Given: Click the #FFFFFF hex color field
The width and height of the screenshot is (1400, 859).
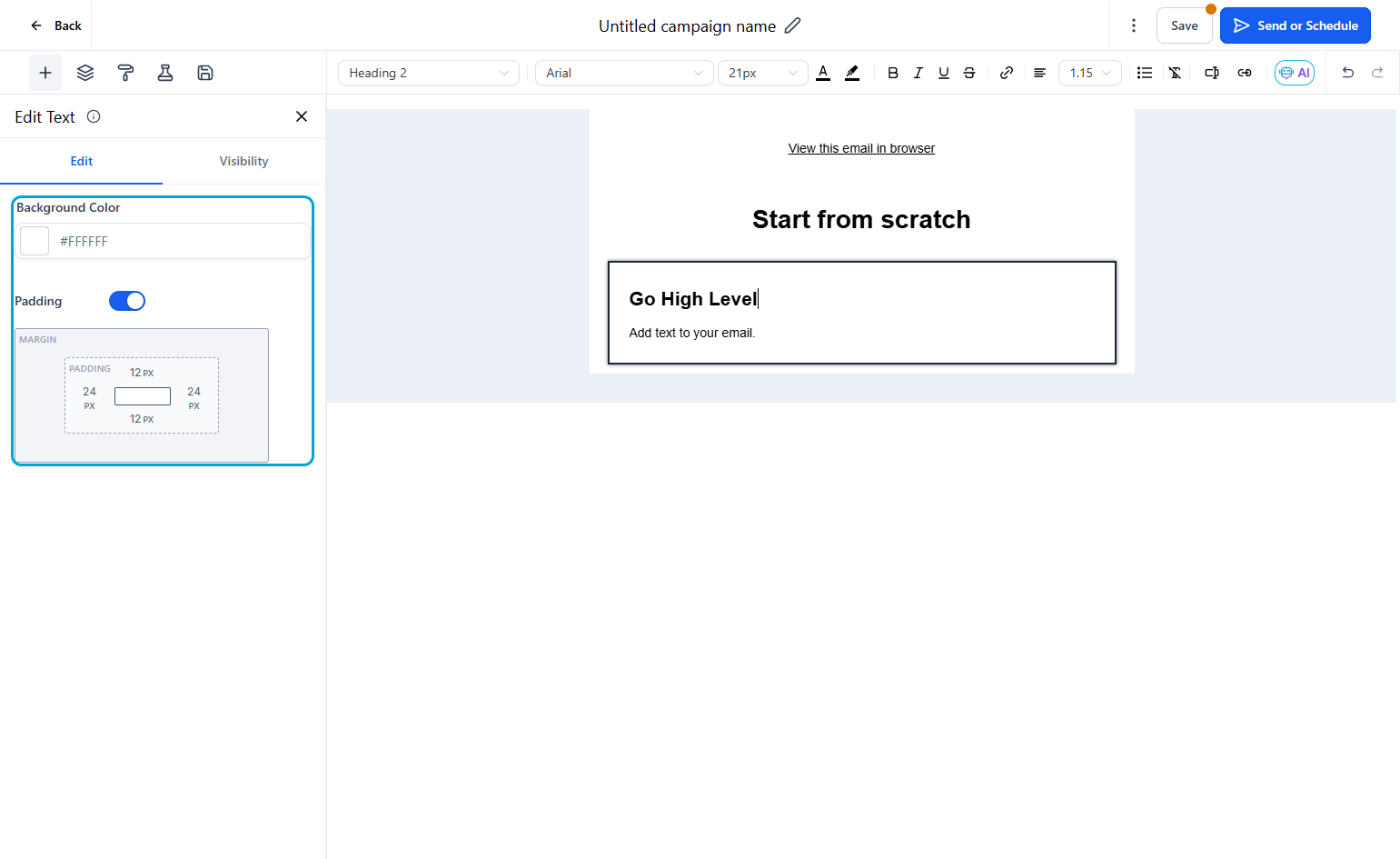Looking at the screenshot, I should [x=180, y=241].
